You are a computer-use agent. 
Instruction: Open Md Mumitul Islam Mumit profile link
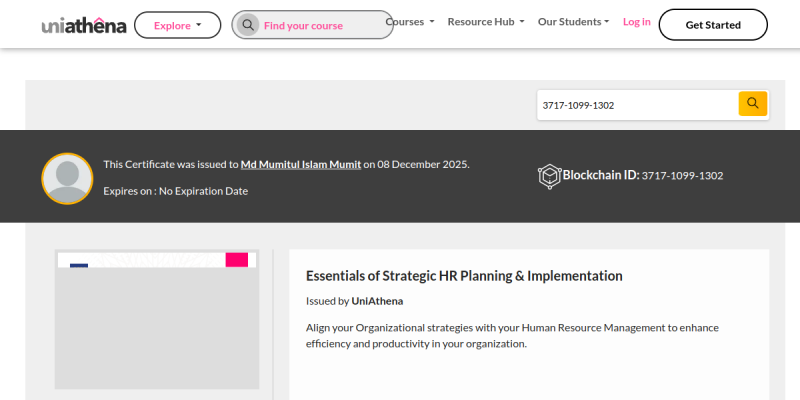301,164
